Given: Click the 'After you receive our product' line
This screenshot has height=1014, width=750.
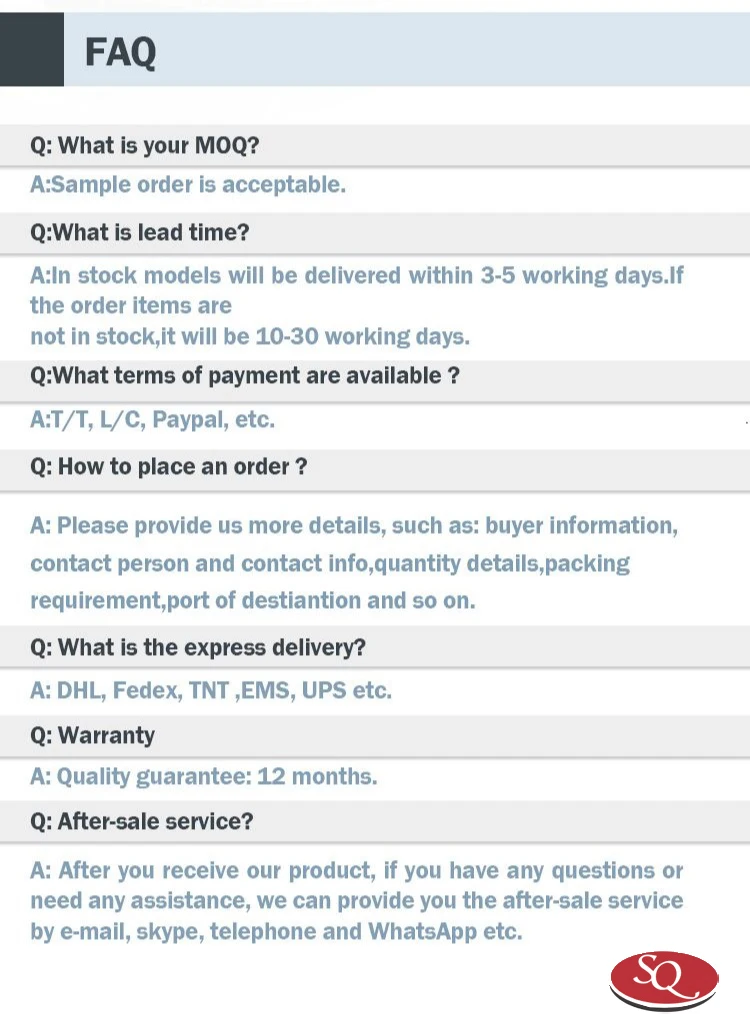Looking at the screenshot, I should click(x=356, y=870).
